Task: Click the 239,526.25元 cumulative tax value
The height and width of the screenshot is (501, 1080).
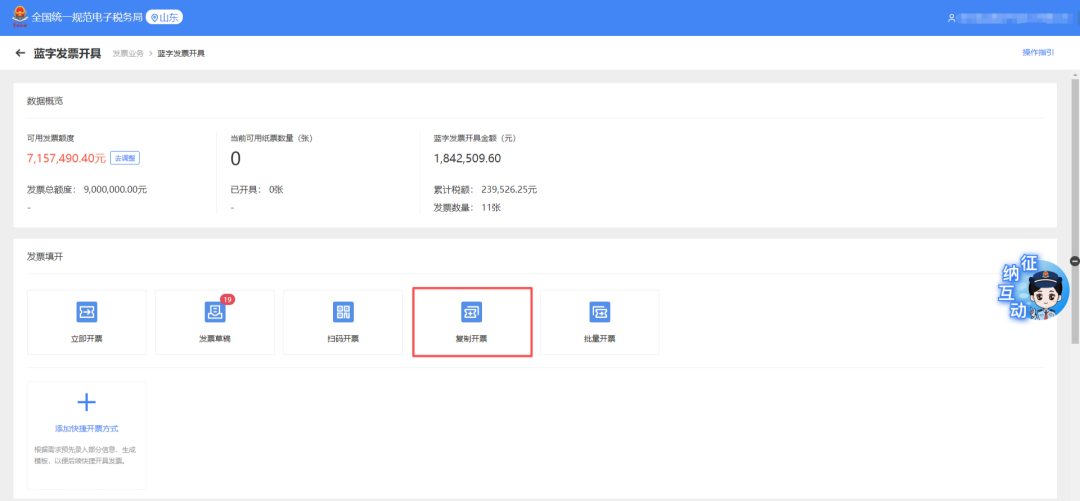Action: pos(508,190)
